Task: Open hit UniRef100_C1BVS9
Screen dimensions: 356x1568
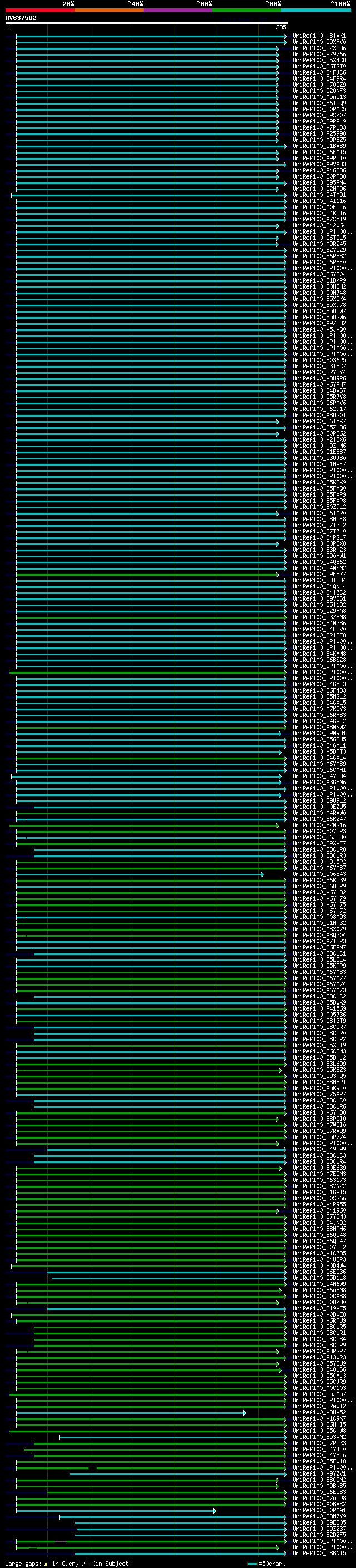Action: pyautogui.click(x=319, y=146)
